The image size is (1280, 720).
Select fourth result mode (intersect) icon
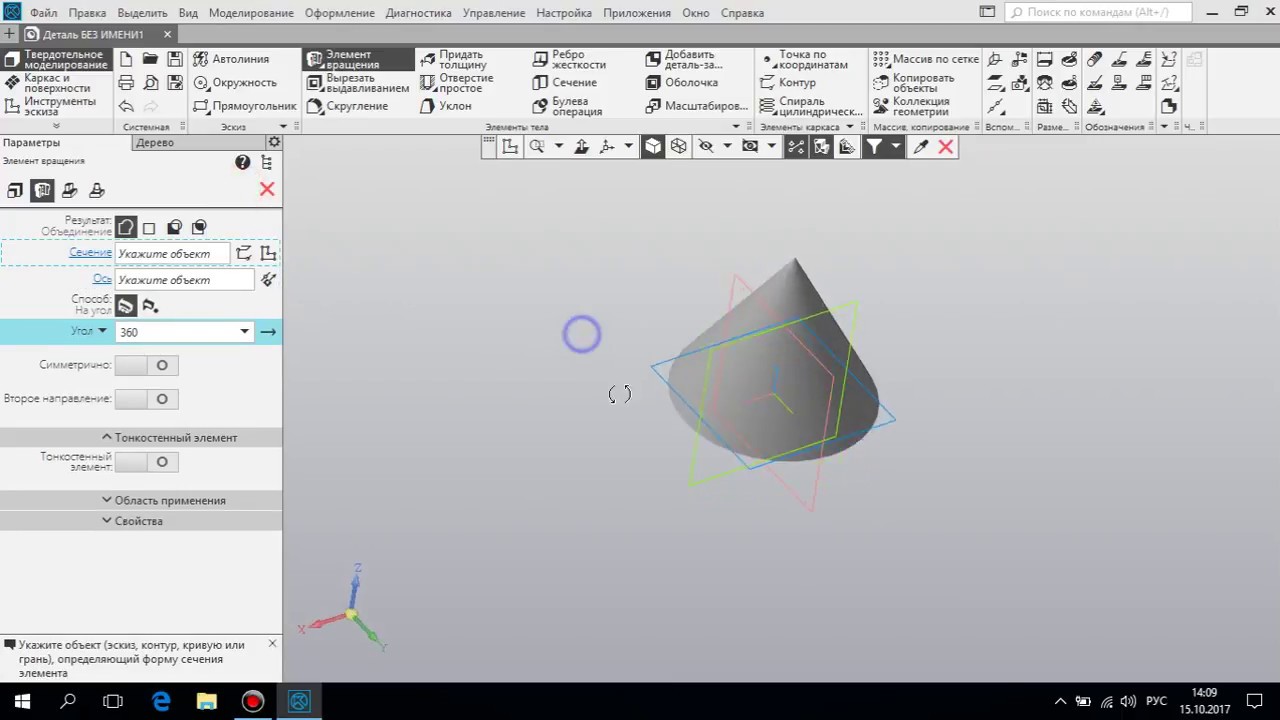click(199, 228)
